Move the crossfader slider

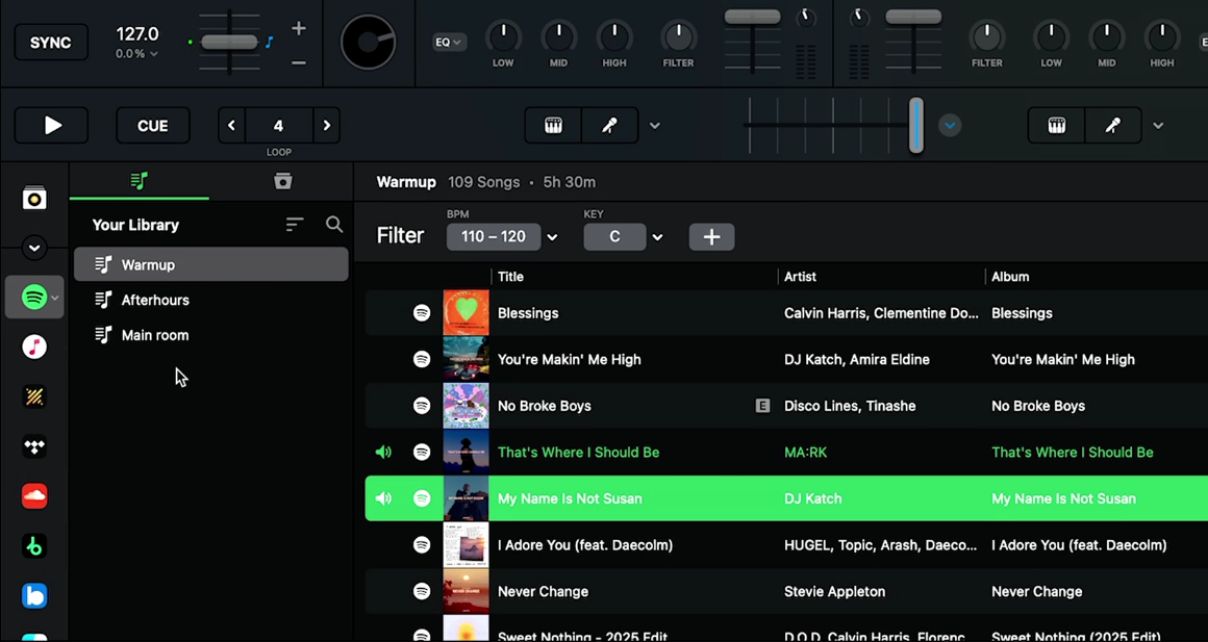coord(916,125)
